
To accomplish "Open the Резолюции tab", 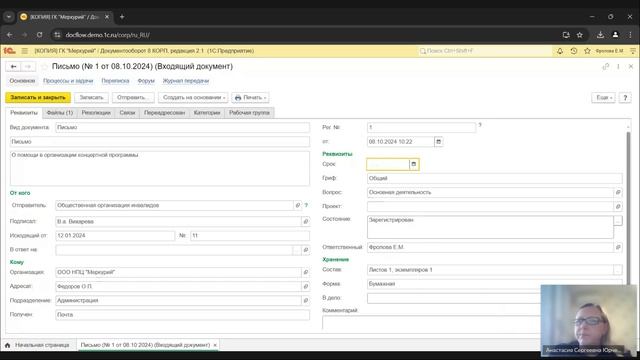I will tap(96, 113).
